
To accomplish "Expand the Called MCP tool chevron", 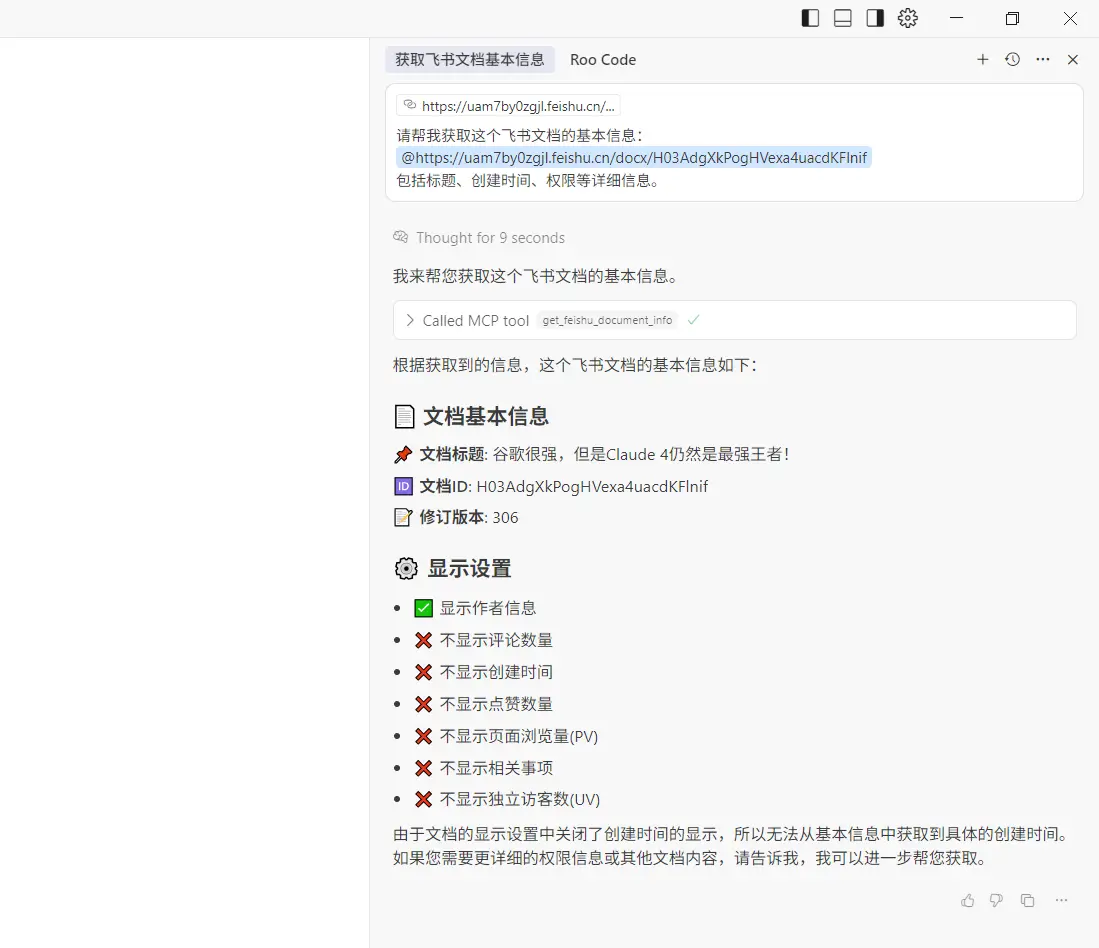I will click(x=410, y=320).
